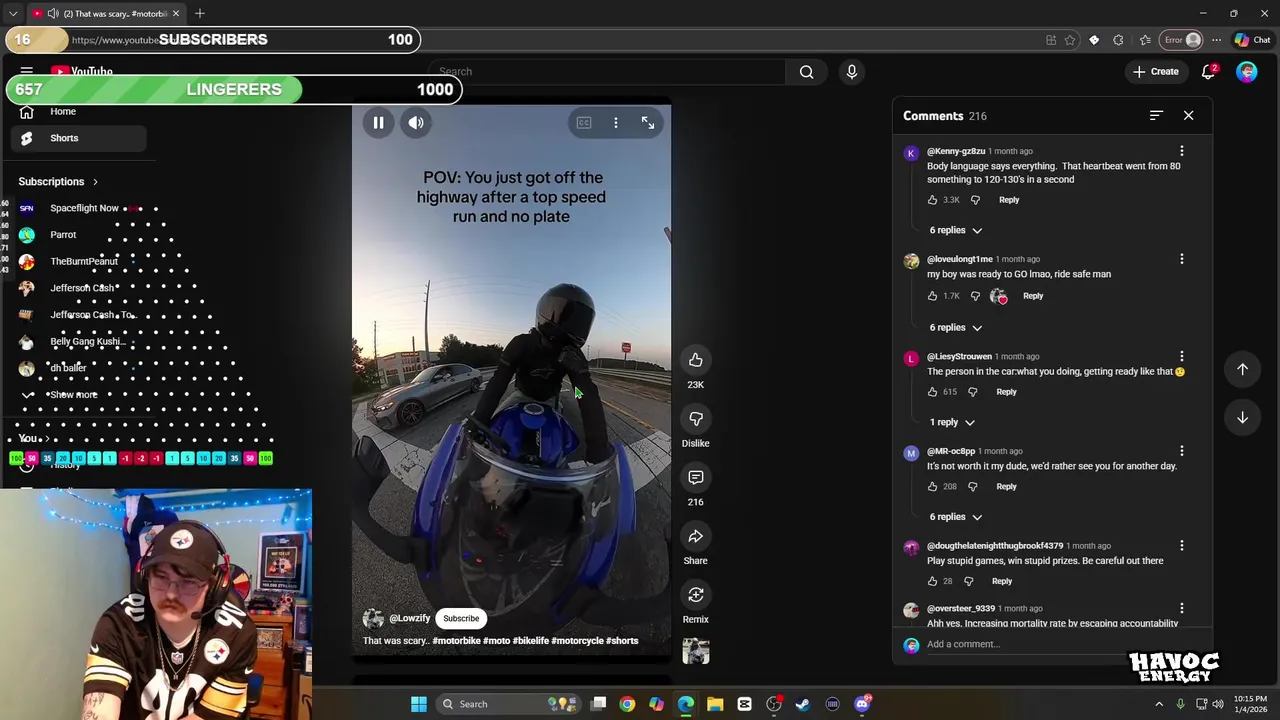The height and width of the screenshot is (720, 1280).
Task: Open Copilot Chat in the browser
Action: pos(1253,40)
